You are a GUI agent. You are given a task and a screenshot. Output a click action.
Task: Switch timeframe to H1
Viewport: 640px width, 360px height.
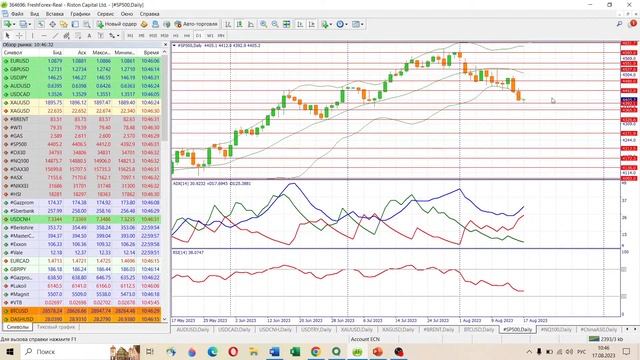tap(176, 36)
